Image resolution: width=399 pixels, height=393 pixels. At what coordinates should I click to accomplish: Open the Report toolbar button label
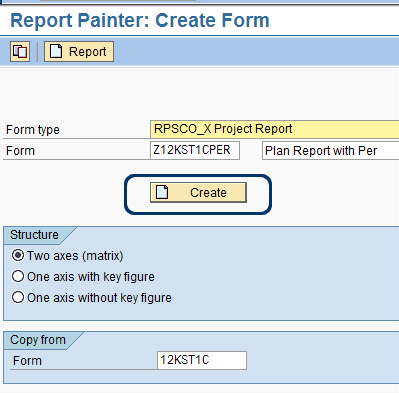pyautogui.click(x=87, y=52)
